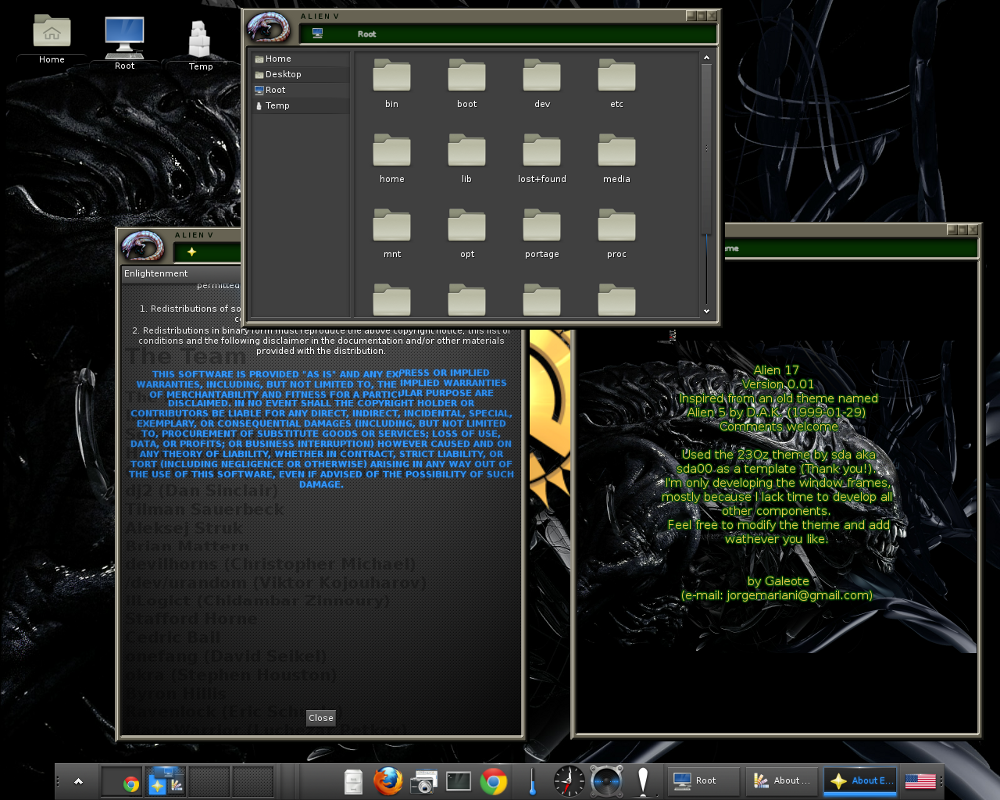Click the alien logo in Root window

point(268,27)
